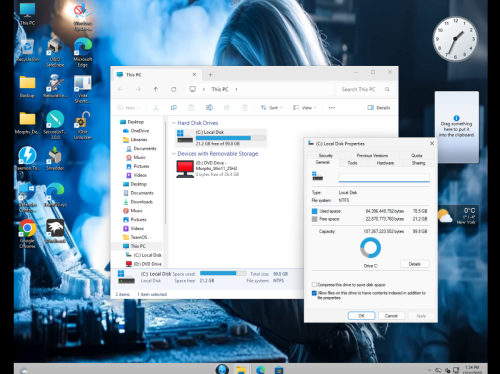Click the alien Start button on taskbar

click(x=222, y=369)
